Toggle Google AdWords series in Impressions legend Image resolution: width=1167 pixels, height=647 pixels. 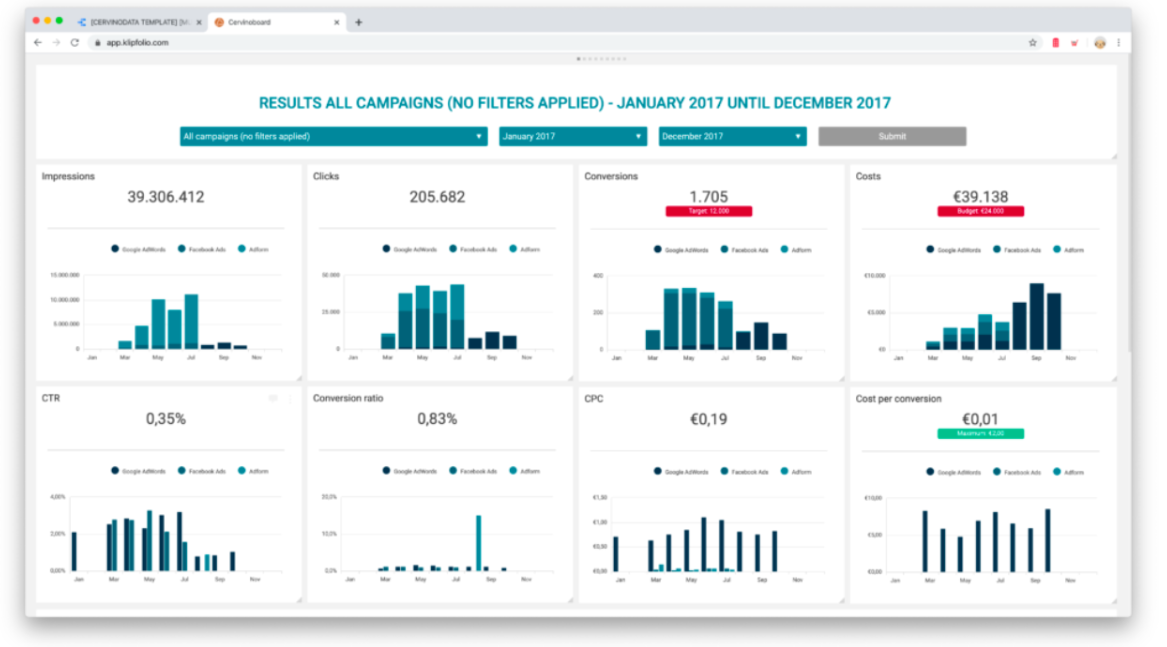coord(138,249)
